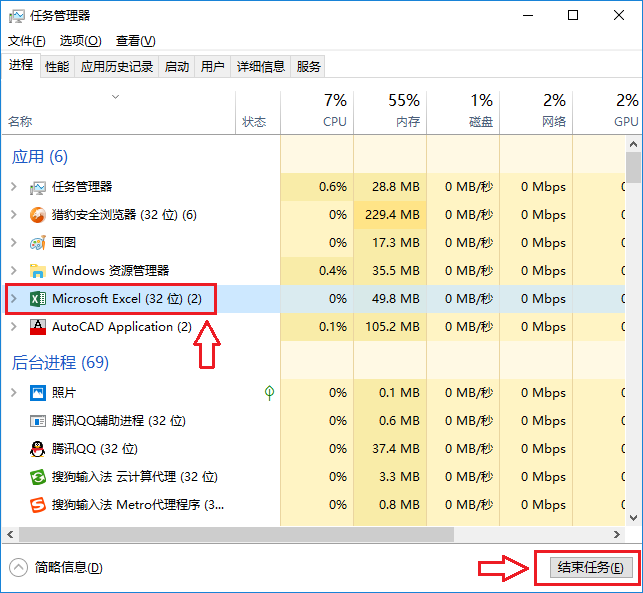
Task: Switch to the 详细信息 tab
Action: click(261, 66)
